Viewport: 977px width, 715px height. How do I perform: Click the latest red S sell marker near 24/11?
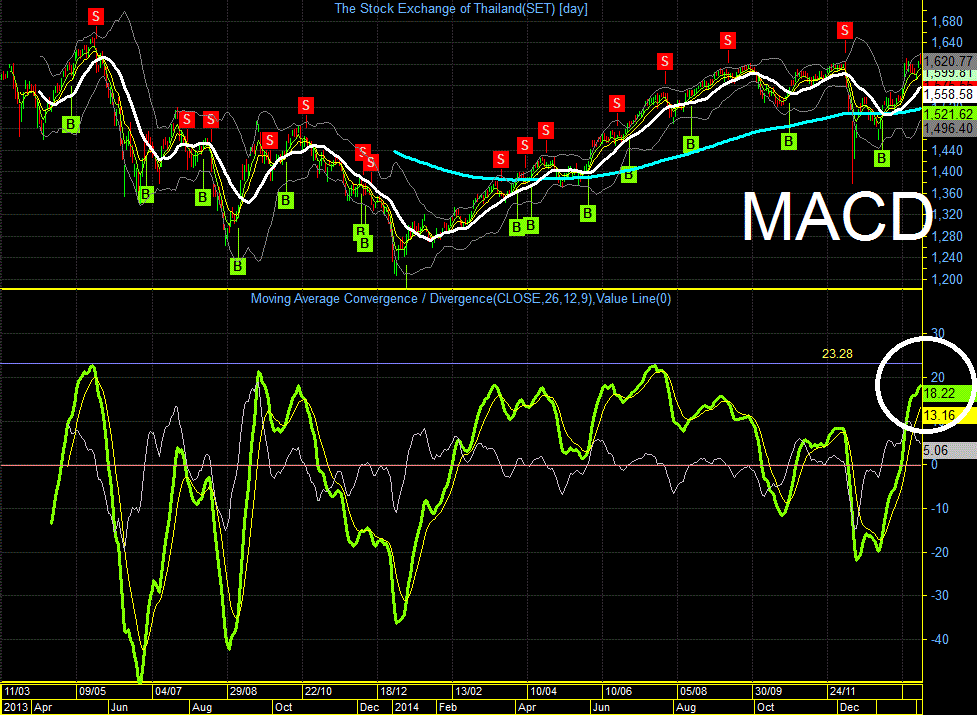click(845, 30)
